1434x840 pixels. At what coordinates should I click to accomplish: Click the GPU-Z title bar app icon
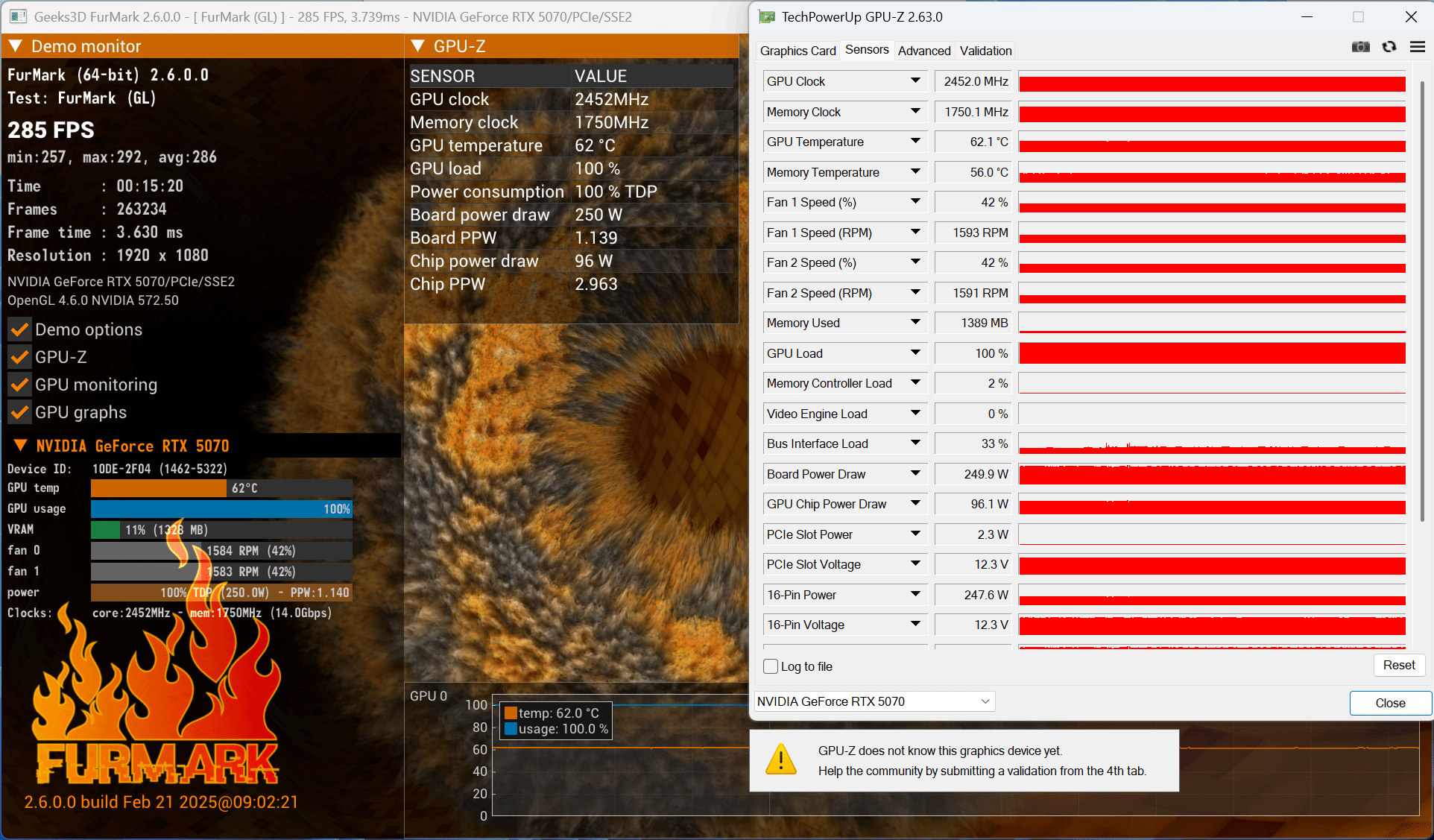coord(766,16)
